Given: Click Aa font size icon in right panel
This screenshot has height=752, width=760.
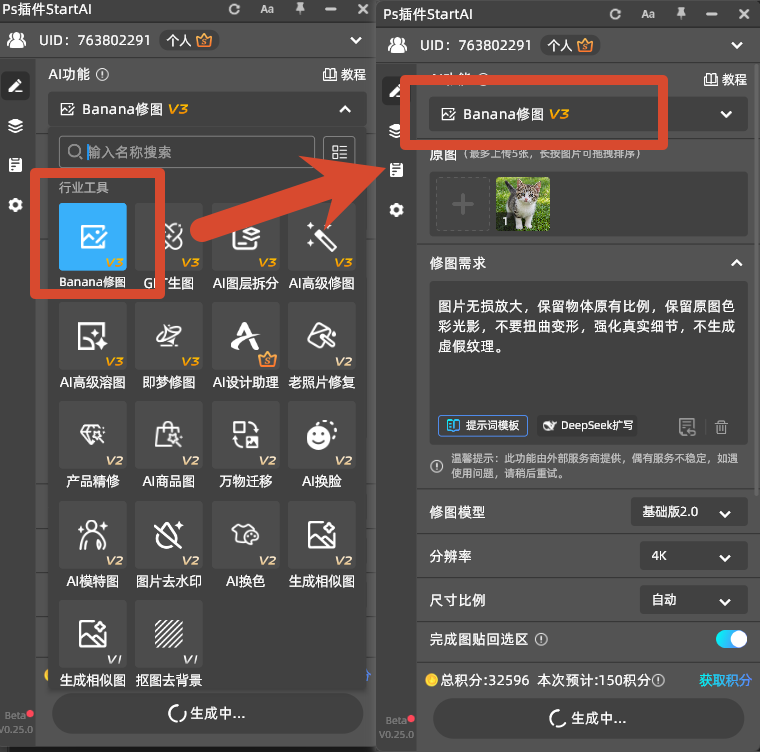Looking at the screenshot, I should (648, 14).
